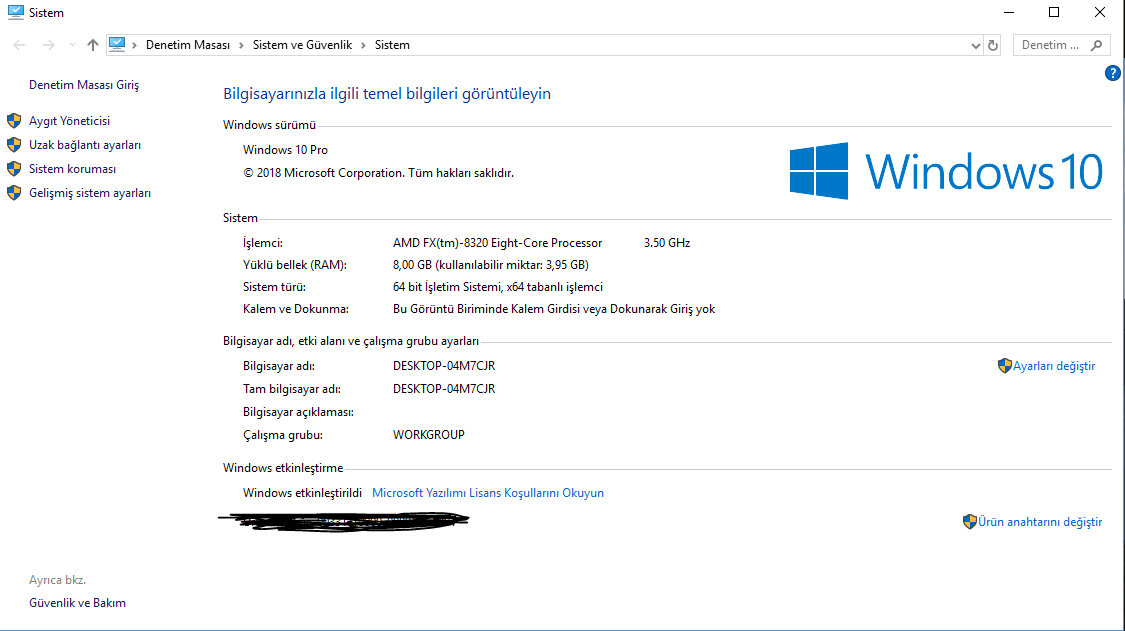Click the back navigation arrow
The width and height of the screenshot is (1125, 631).
19,45
